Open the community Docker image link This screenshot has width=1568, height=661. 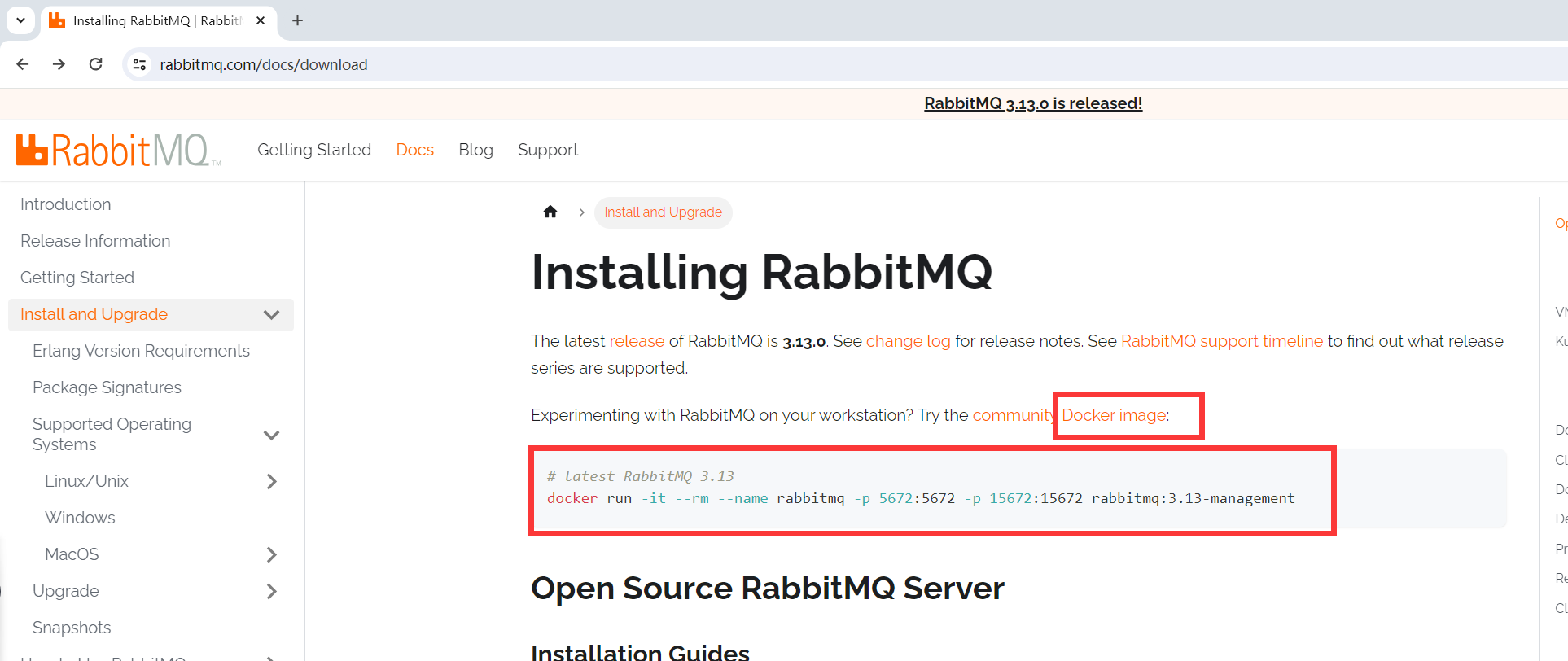tap(1070, 415)
